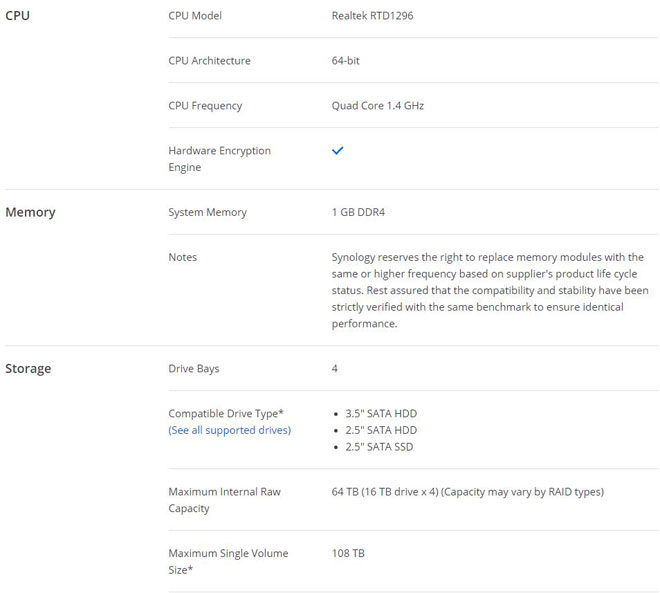Click the Notes label under Memory
Image resolution: width=660 pixels, height=593 pixels.
pos(183,257)
